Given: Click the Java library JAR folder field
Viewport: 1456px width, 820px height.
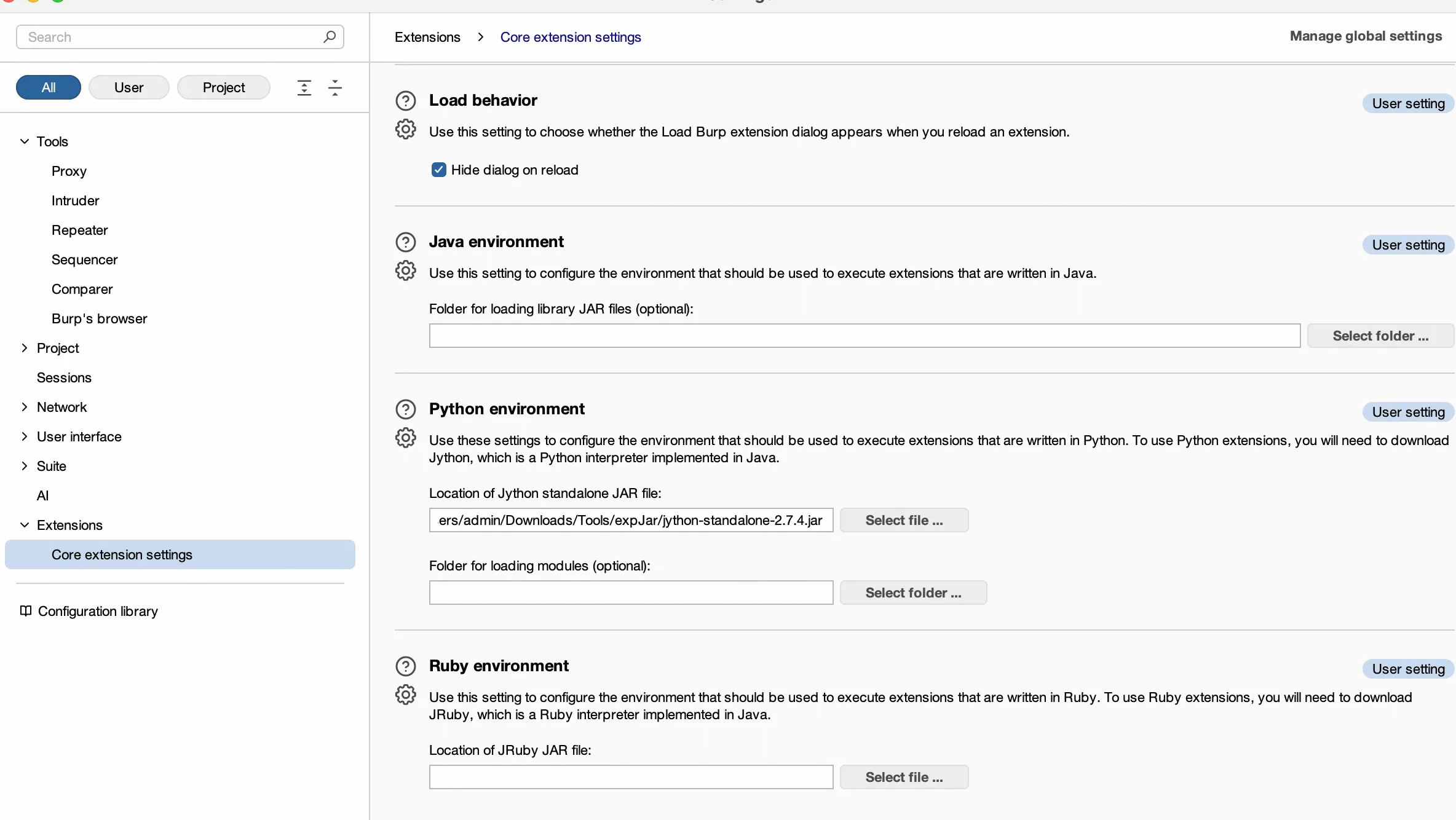Looking at the screenshot, I should tap(864, 336).
